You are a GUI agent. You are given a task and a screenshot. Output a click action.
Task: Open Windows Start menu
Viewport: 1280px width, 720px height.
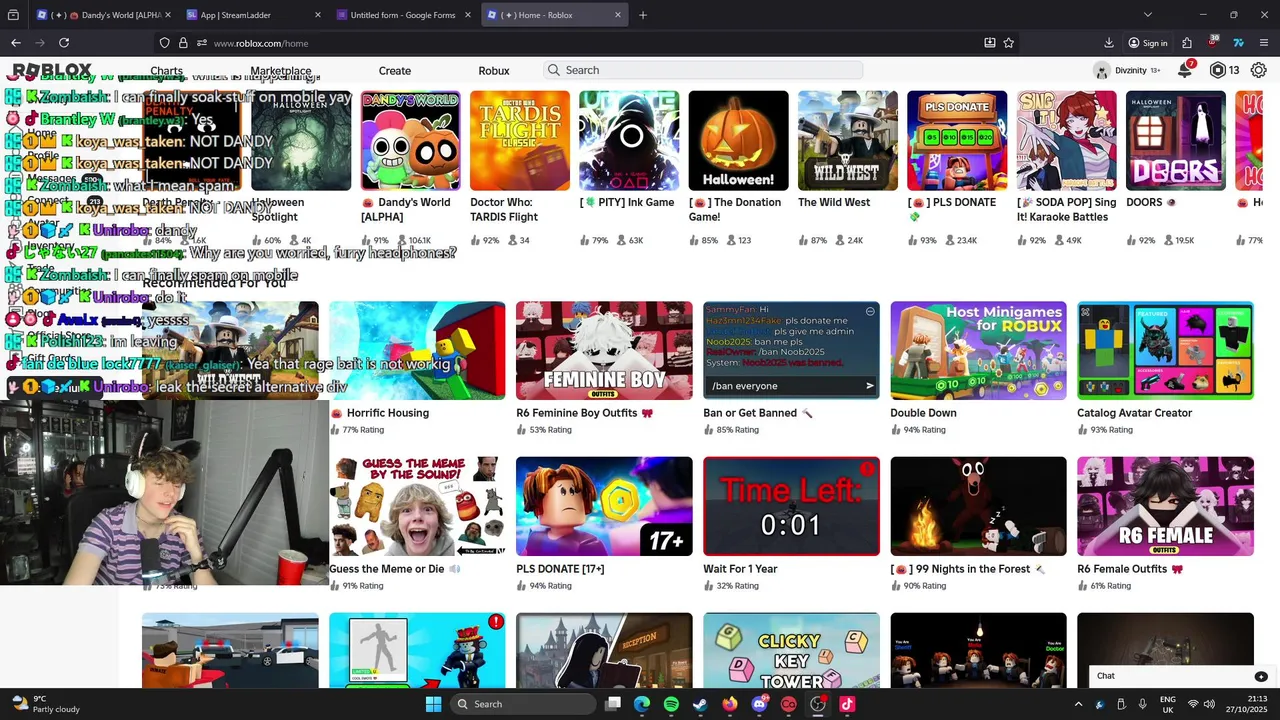pyautogui.click(x=433, y=704)
